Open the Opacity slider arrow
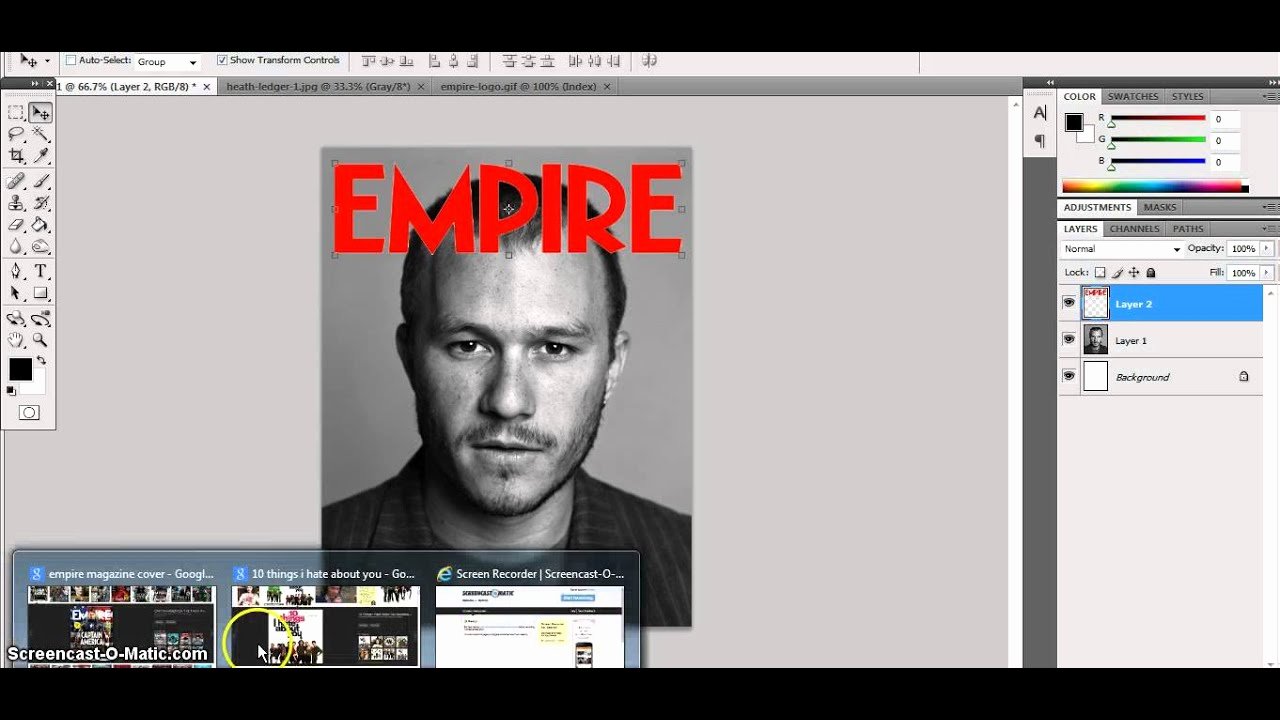This screenshot has width=1280, height=720. pyautogui.click(x=1267, y=248)
